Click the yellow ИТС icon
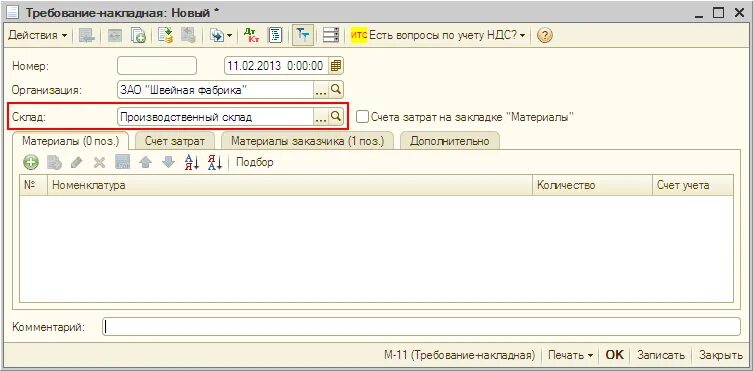Image resolution: width=753 pixels, height=371 pixels. pos(359,35)
